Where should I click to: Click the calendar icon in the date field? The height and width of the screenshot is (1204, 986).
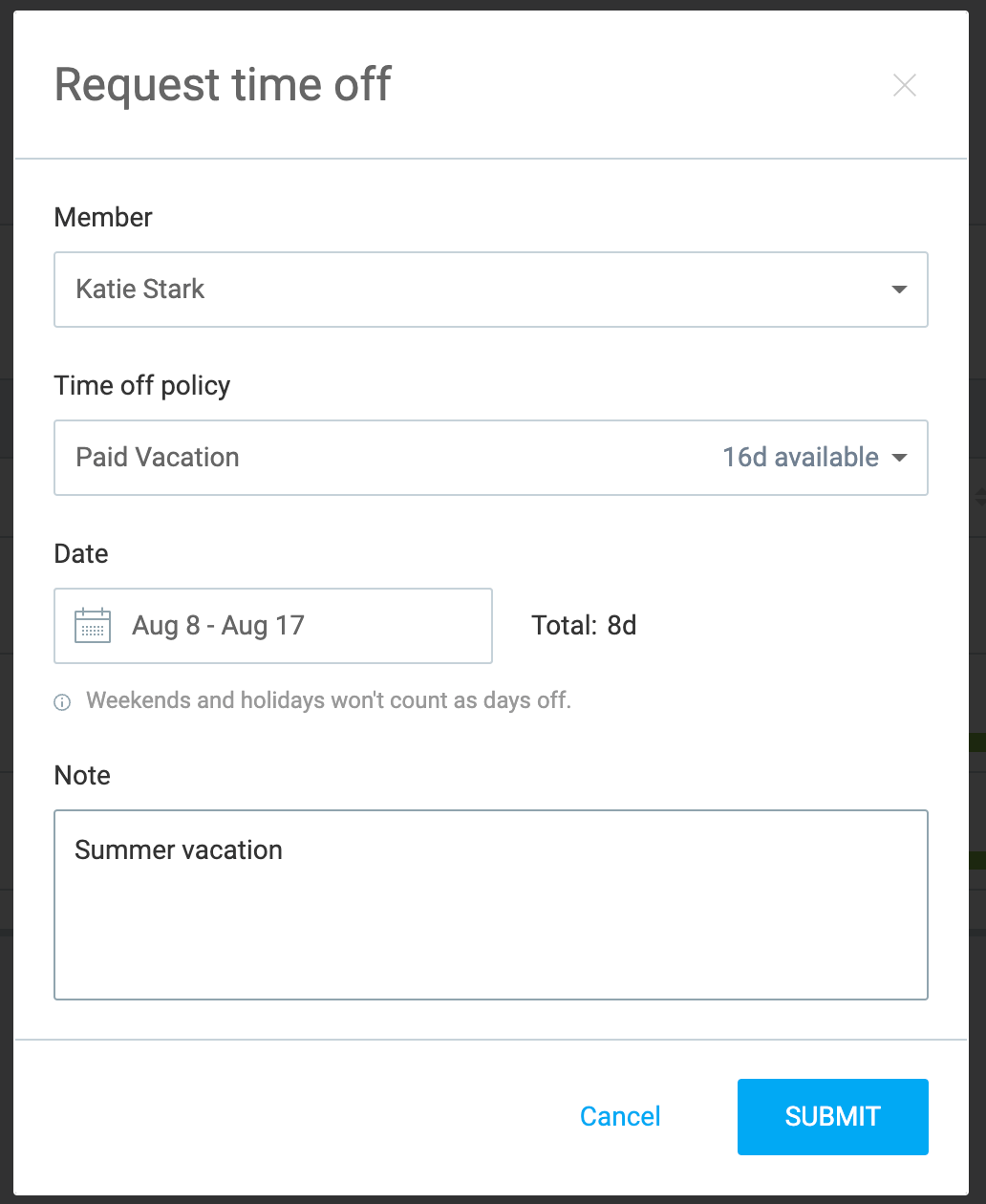tap(92, 625)
